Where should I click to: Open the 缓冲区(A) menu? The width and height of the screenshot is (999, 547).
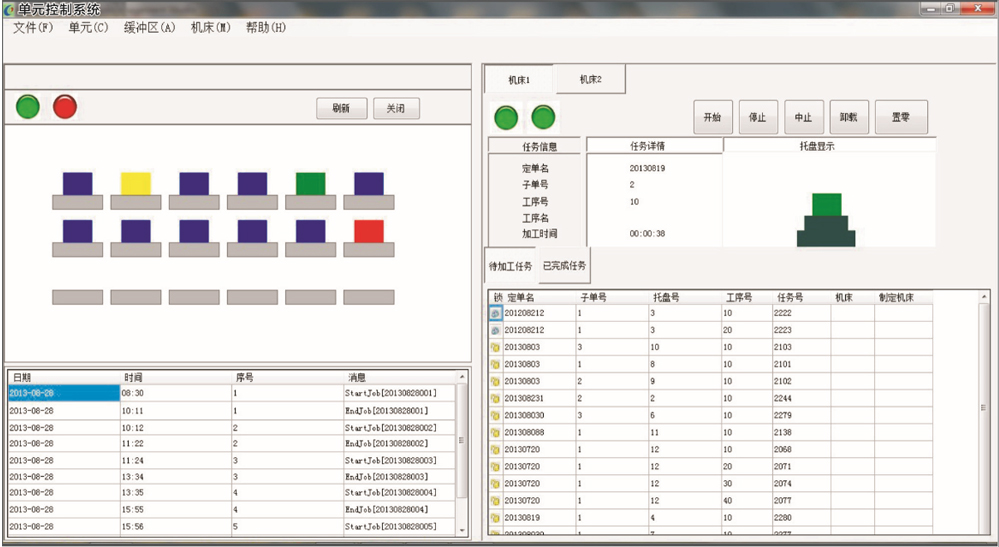coord(149,28)
